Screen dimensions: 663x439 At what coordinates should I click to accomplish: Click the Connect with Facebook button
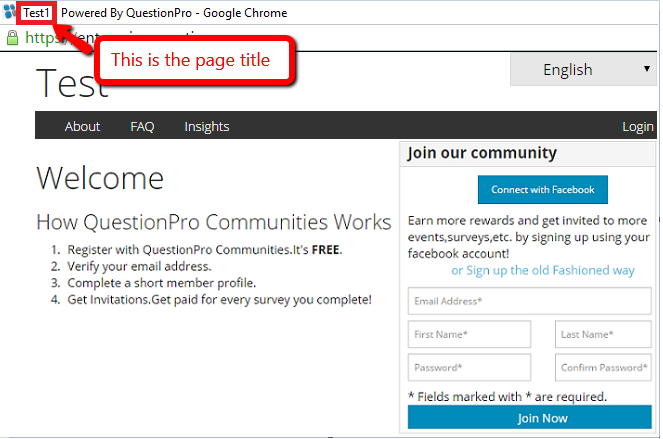543,189
